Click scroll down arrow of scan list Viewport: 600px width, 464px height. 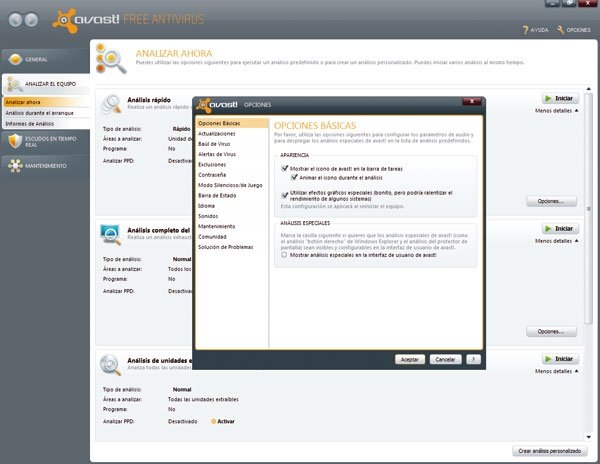click(589, 437)
